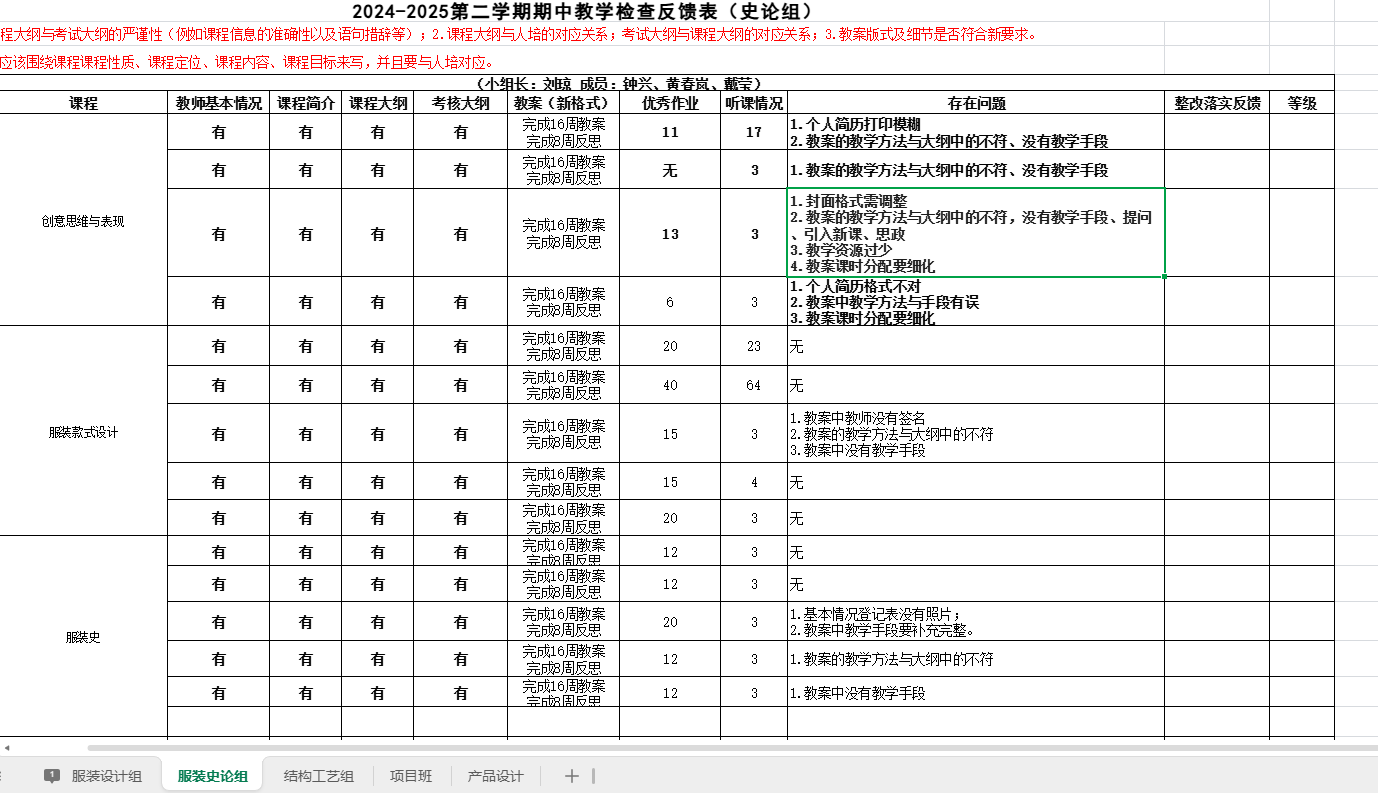Click the horizontal scrollbar's left arrow
Image resolution: width=1378 pixels, height=793 pixels.
7,747
